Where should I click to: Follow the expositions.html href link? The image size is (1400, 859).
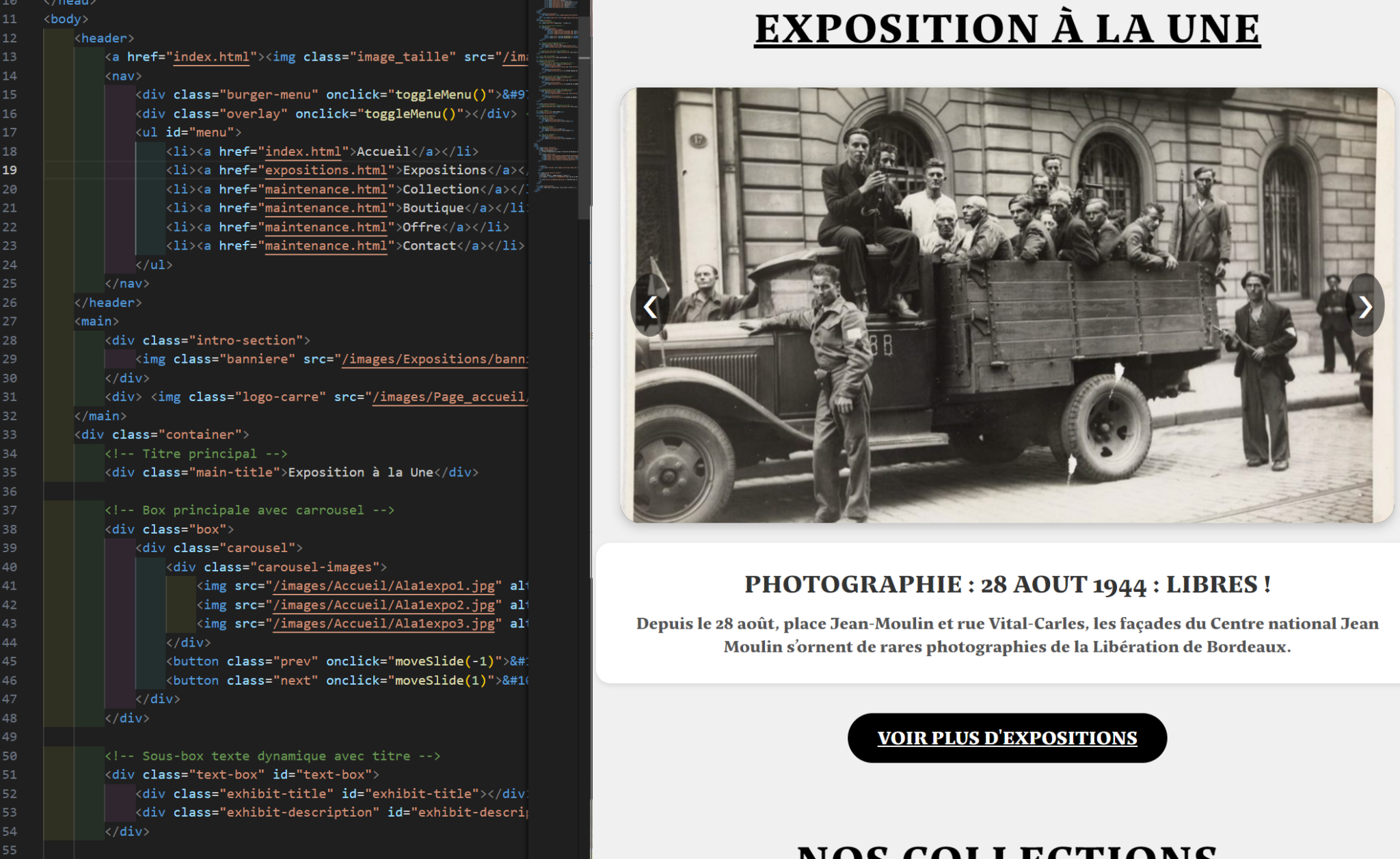pos(326,170)
